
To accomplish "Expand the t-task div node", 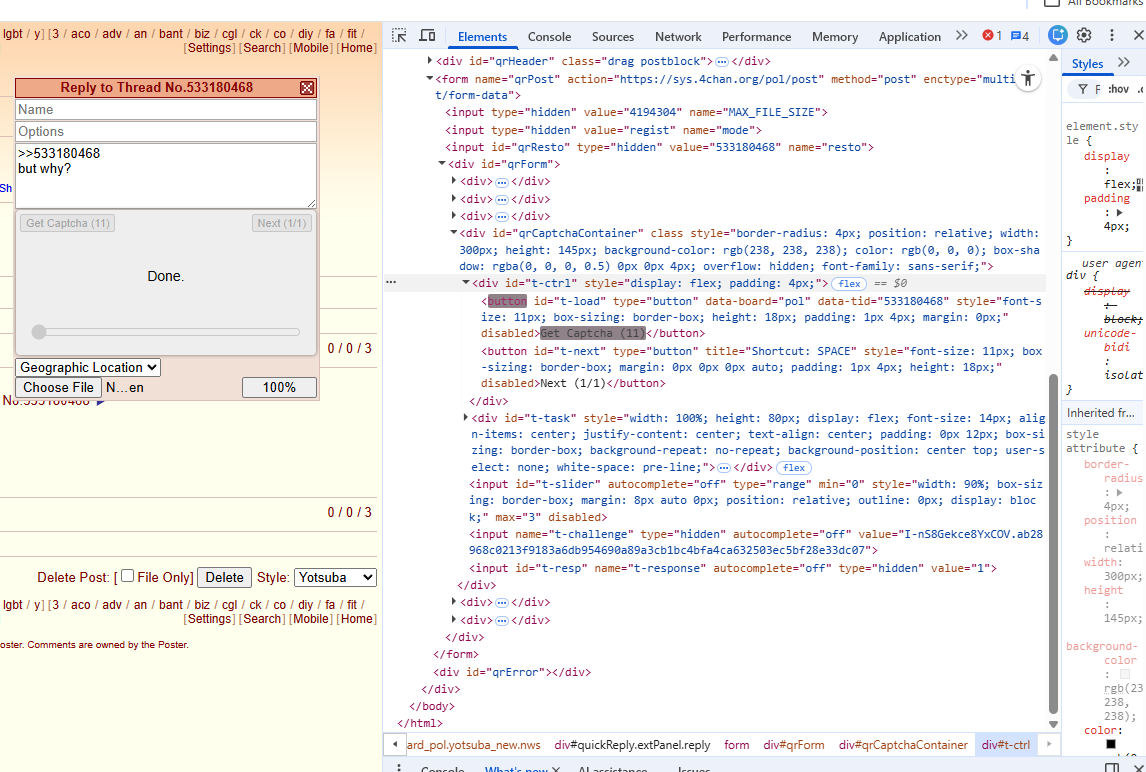I will click(x=466, y=417).
